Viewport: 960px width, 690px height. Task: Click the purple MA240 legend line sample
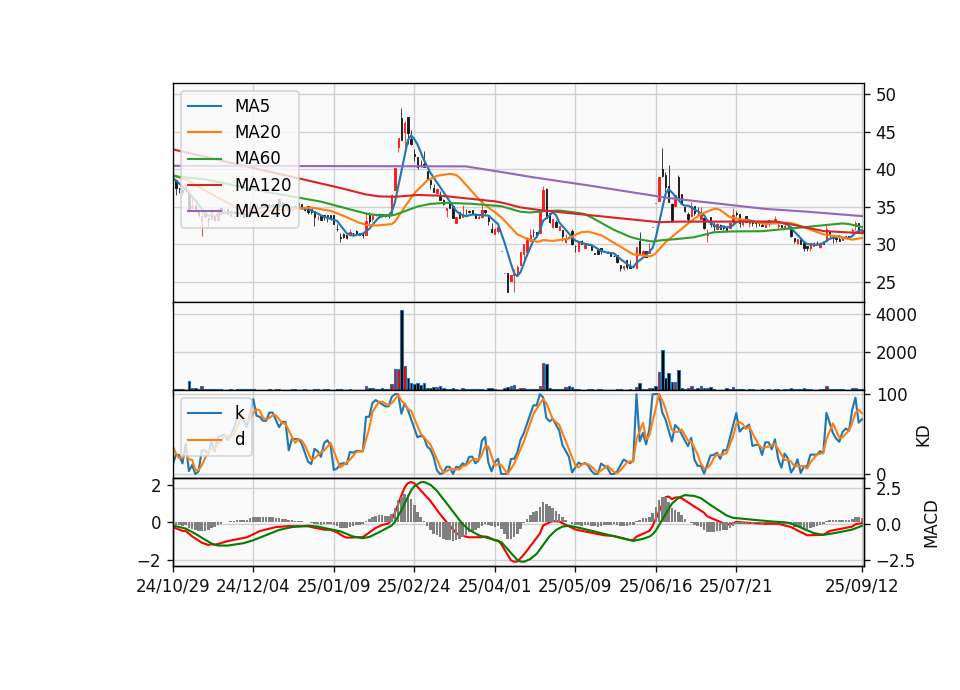[204, 211]
